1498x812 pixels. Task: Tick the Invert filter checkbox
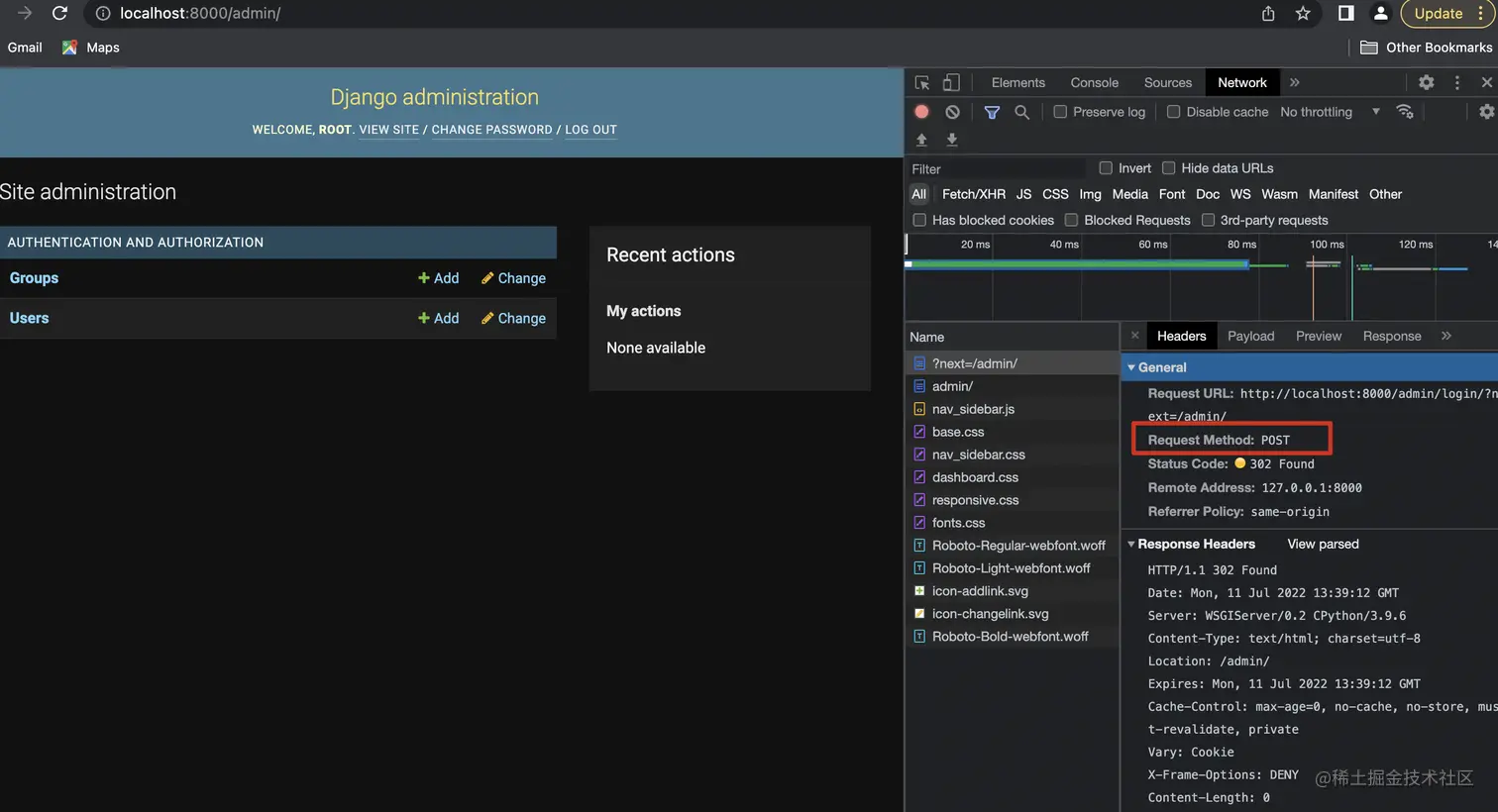[1106, 168]
